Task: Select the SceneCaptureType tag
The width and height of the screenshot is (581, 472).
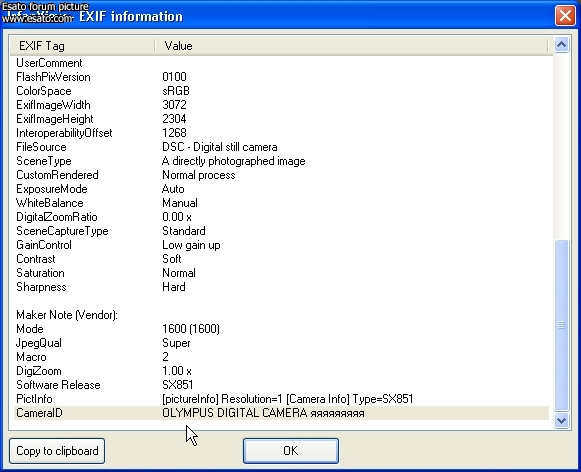Action: coord(62,231)
